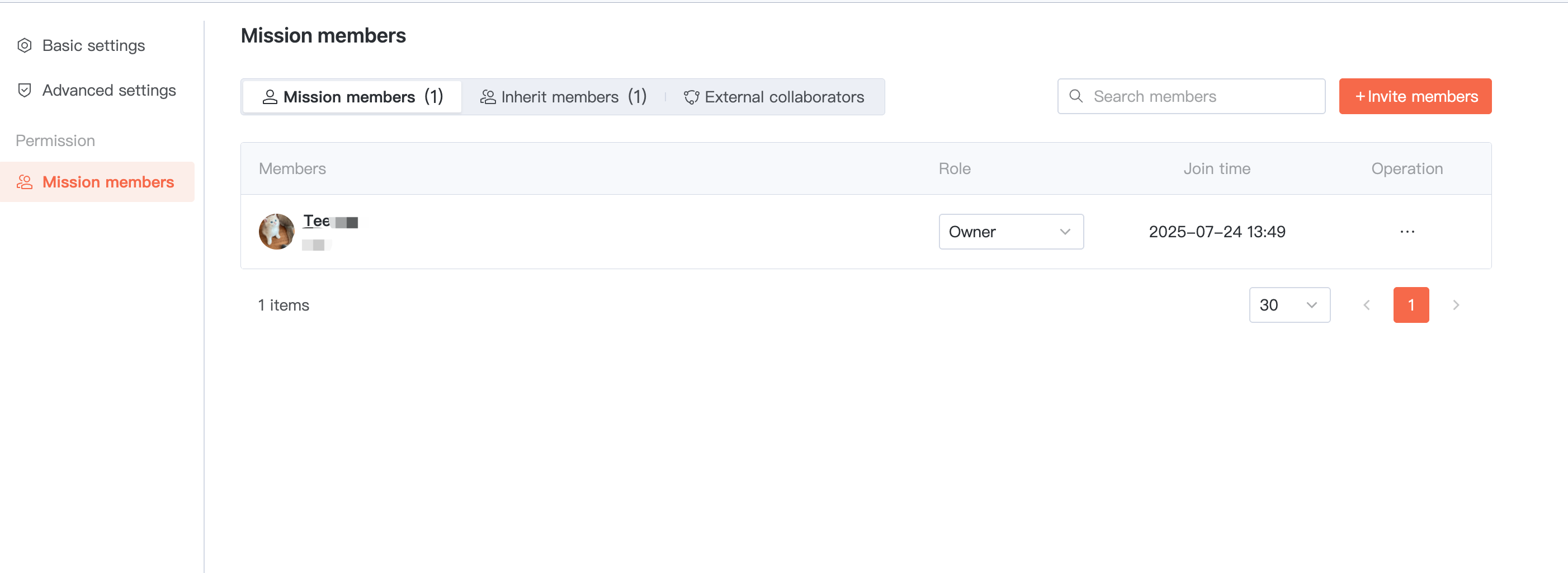Screen dimensions: 1568x573
Task: Click the member's cat avatar
Action: (x=276, y=232)
